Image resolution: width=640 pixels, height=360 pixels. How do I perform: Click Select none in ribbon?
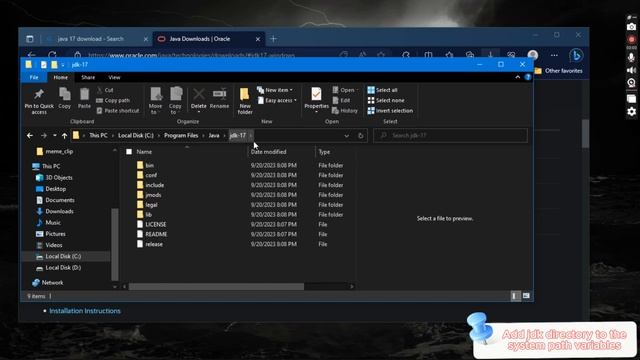pos(386,100)
